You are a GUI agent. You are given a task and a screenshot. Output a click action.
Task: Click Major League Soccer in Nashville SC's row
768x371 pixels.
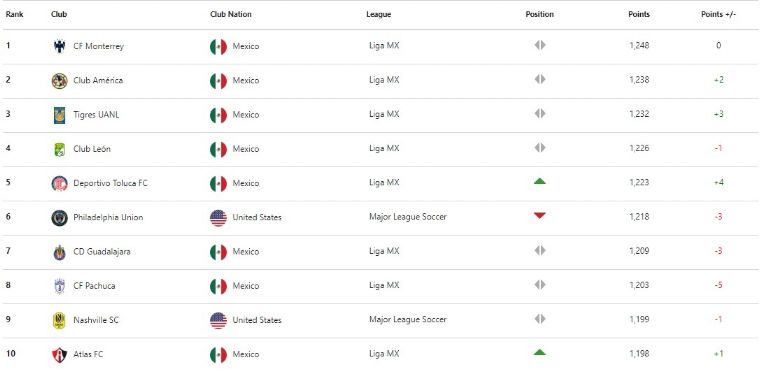click(408, 320)
